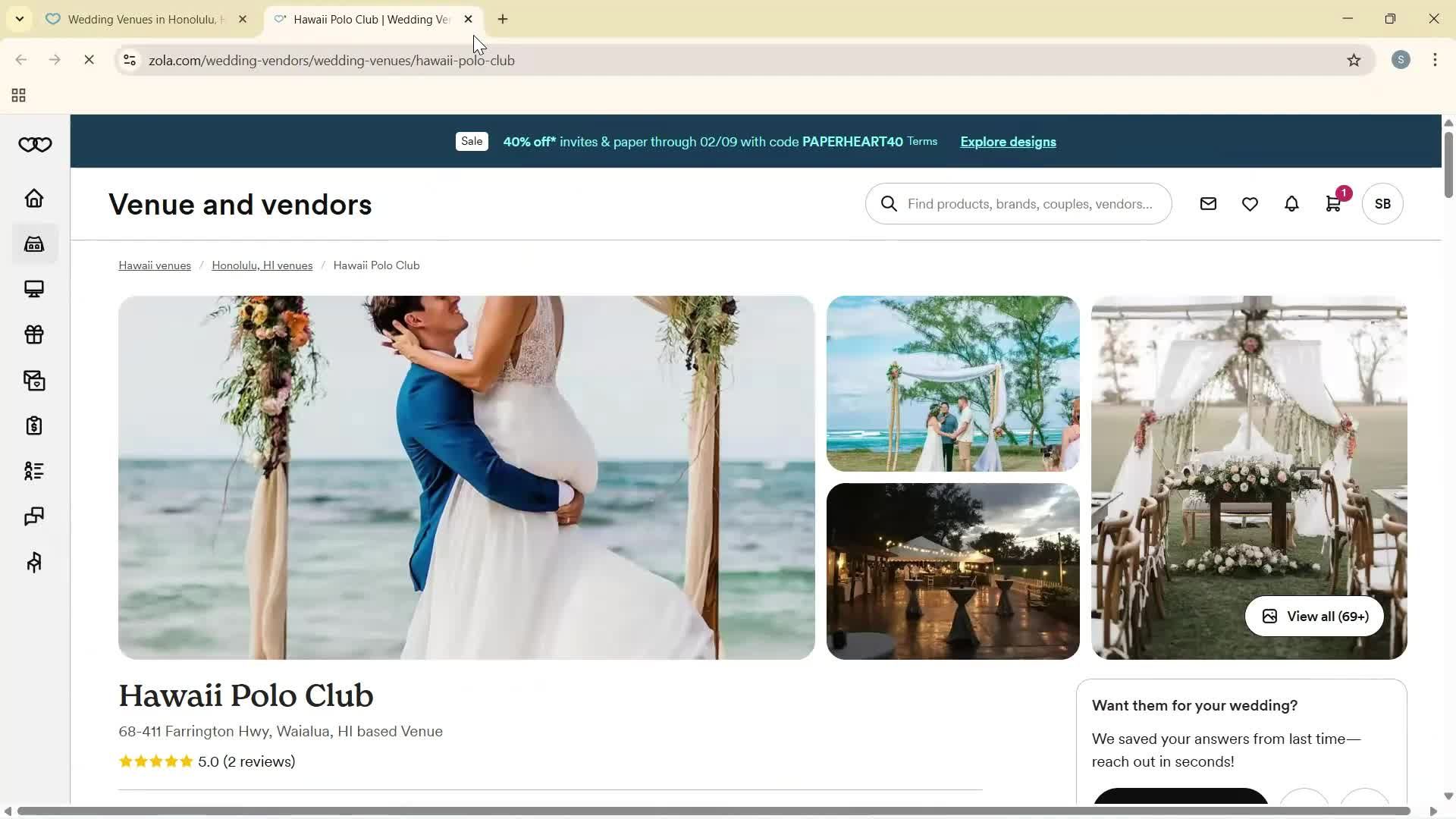
Task: View the shopping cart with 1 item
Action: click(1332, 203)
